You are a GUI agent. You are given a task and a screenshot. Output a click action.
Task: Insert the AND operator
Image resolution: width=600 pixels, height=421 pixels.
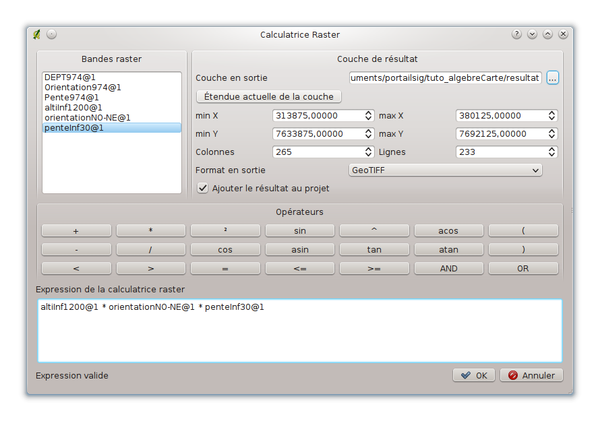pyautogui.click(x=449, y=268)
